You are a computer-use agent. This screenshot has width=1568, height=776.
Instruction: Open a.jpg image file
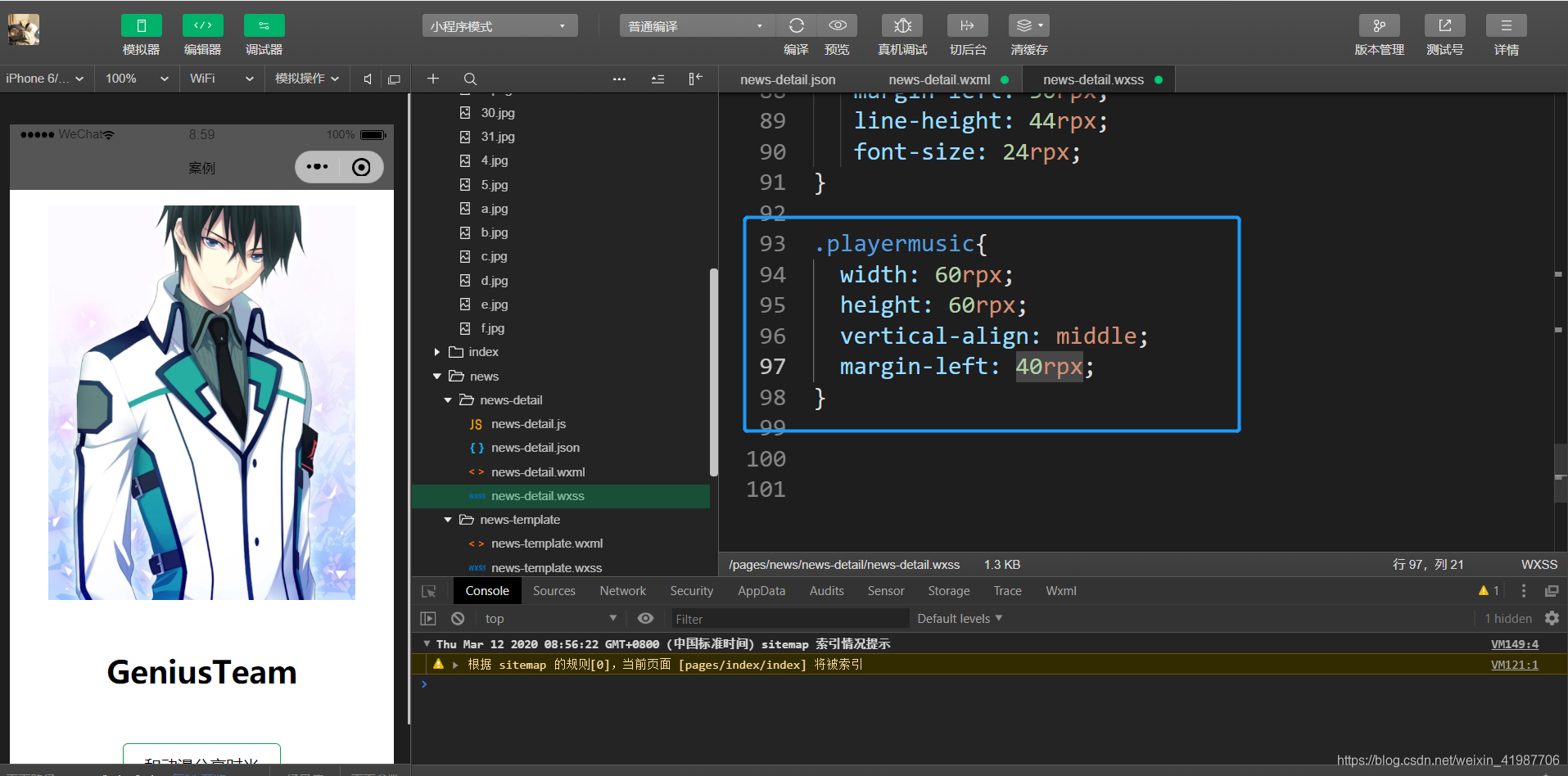pos(495,209)
